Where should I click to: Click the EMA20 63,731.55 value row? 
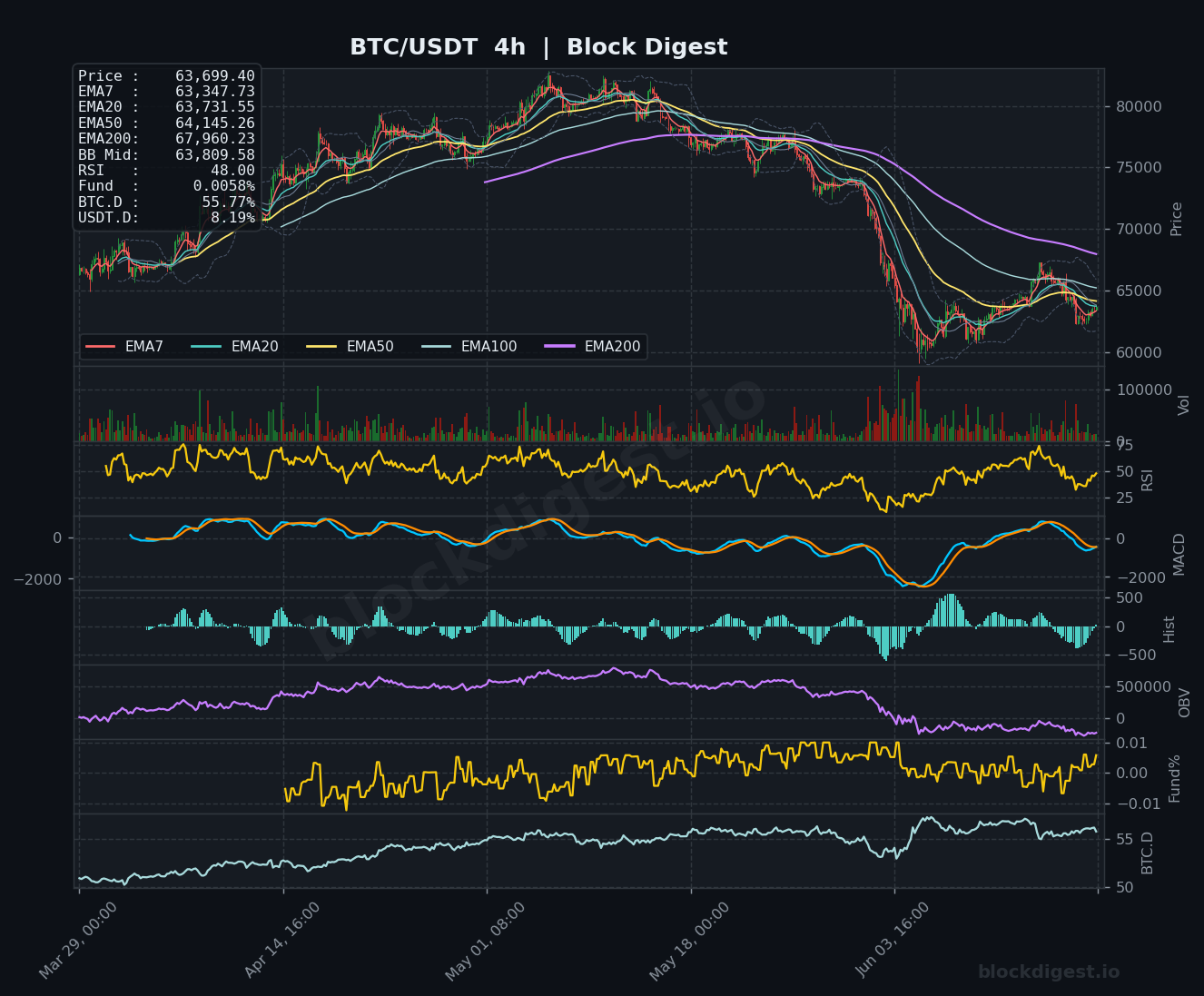[166, 107]
